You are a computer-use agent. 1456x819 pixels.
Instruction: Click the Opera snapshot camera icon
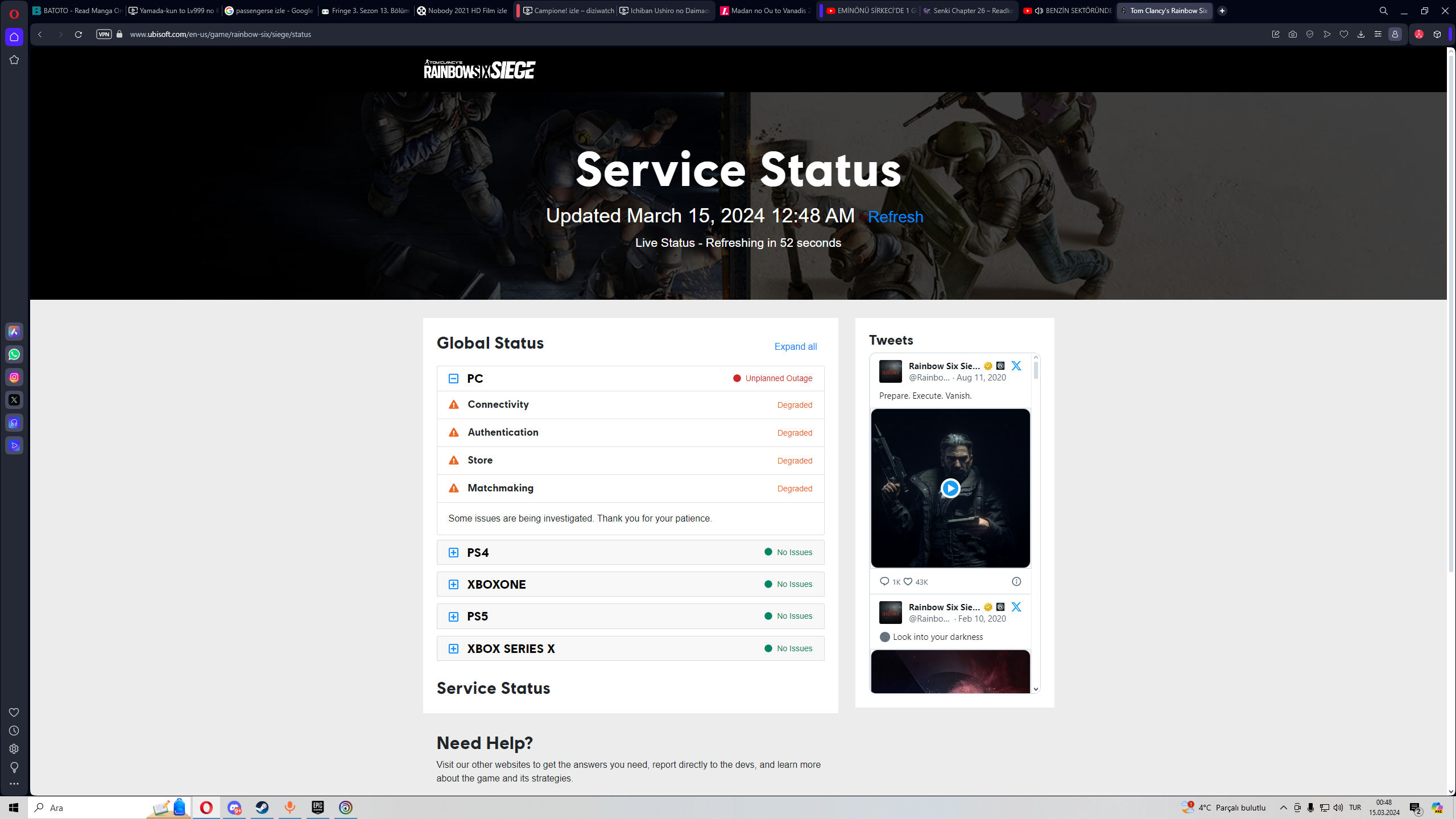[x=1293, y=34]
